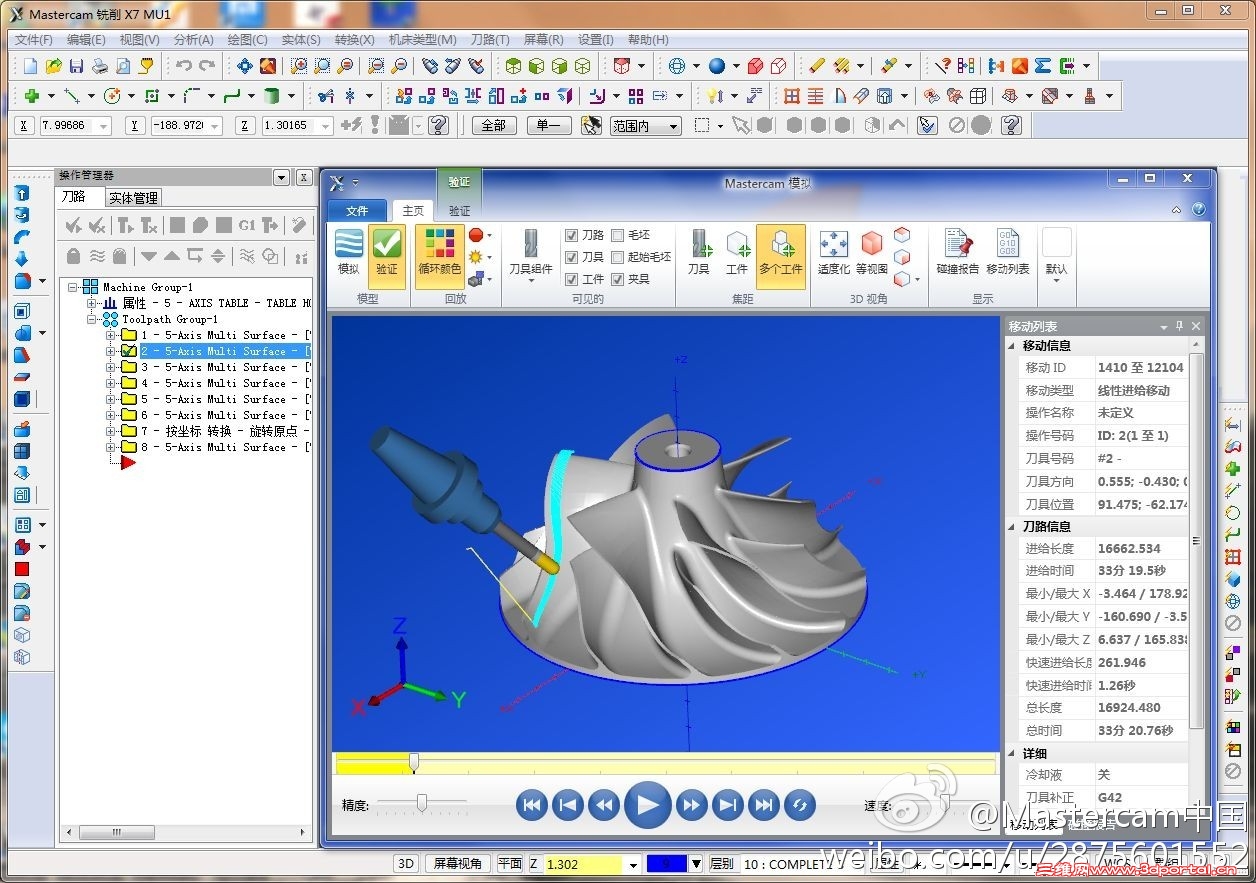Click the loop/repeat playback button
1256x883 pixels.
coord(800,804)
